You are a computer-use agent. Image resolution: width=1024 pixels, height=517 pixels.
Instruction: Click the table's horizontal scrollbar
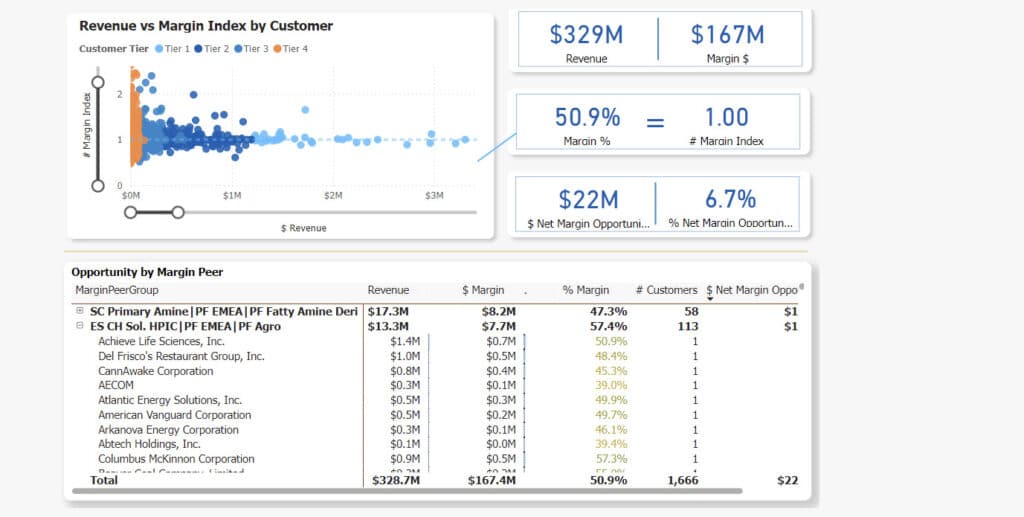pyautogui.click(x=407, y=491)
